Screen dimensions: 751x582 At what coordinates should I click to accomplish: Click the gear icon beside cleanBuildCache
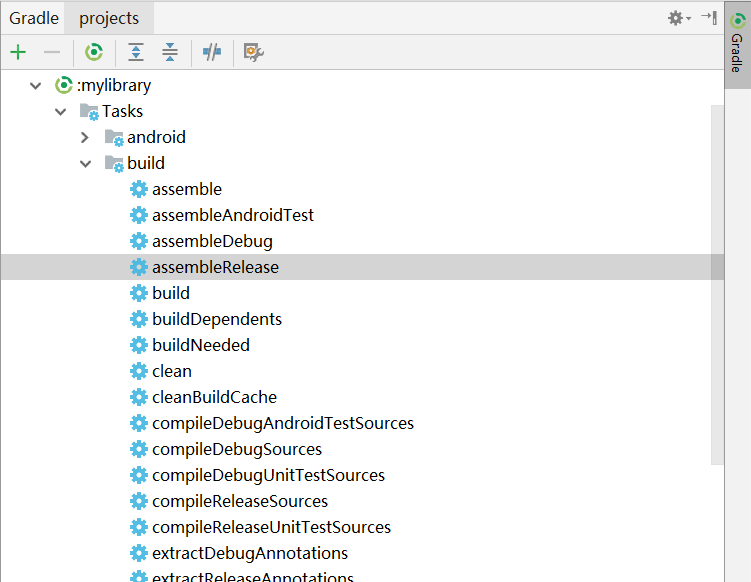139,397
